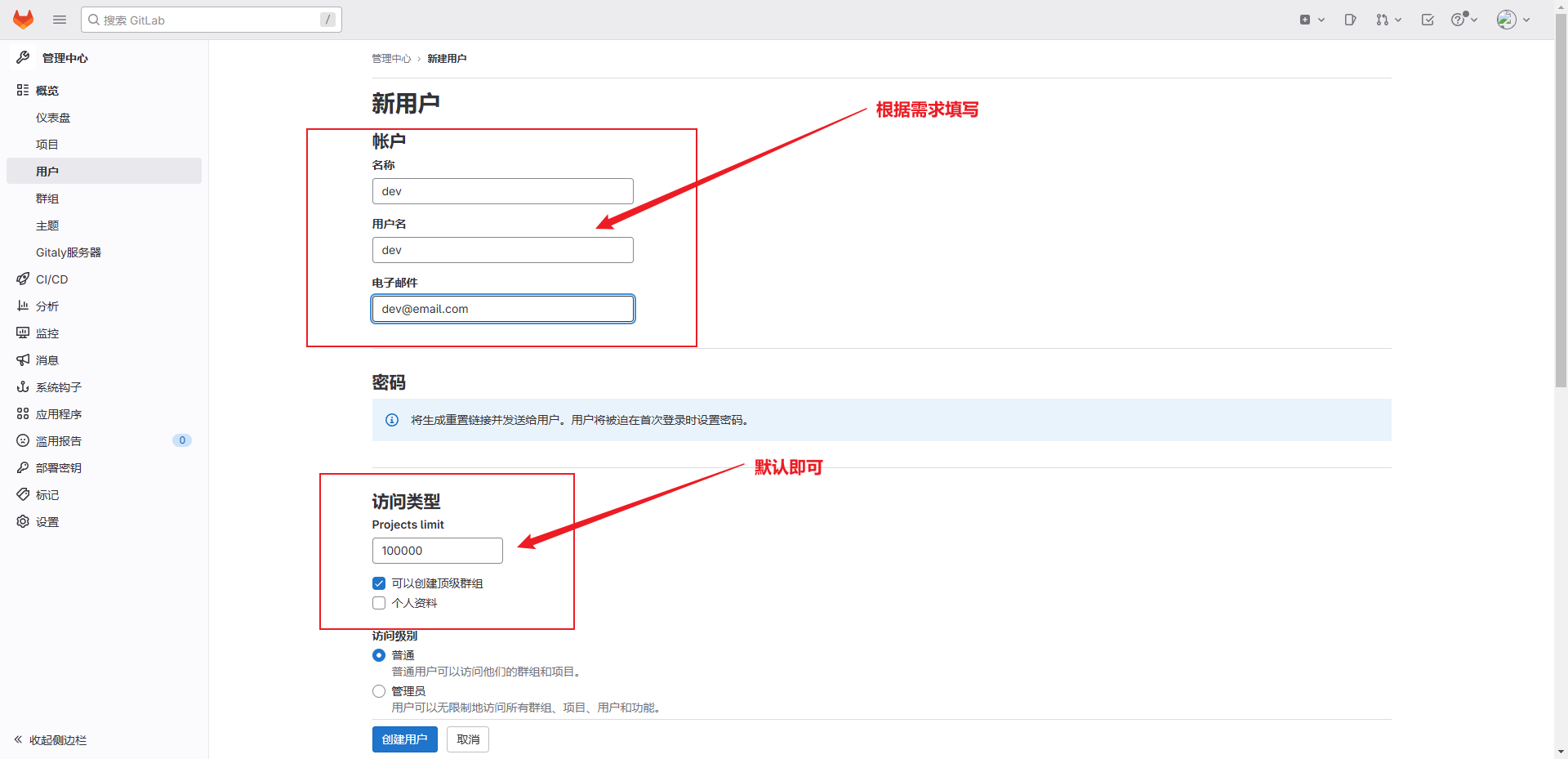The image size is (1568, 759).
Task: Click the GitLab fox logo
Action: [24, 20]
